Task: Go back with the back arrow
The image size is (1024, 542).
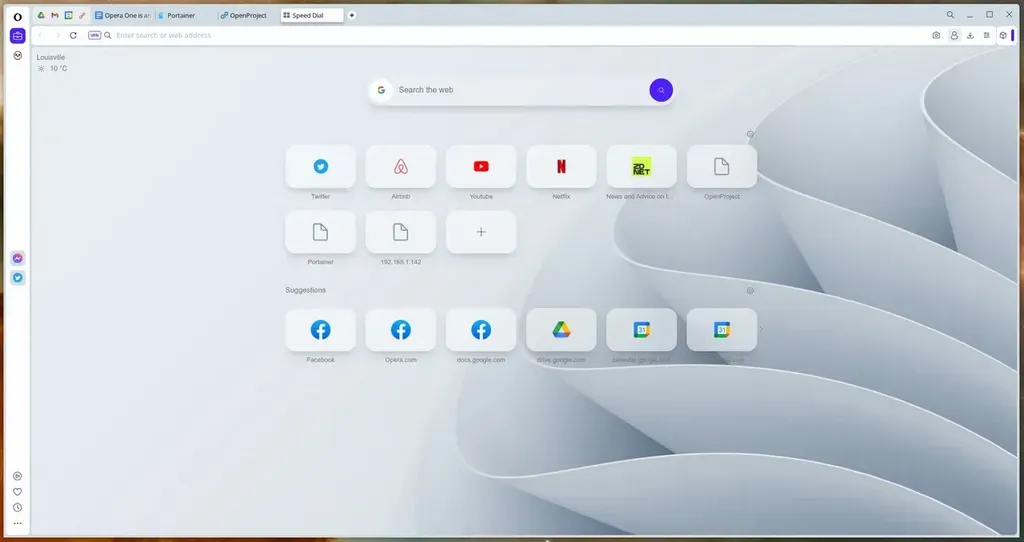Action: pyautogui.click(x=40, y=35)
